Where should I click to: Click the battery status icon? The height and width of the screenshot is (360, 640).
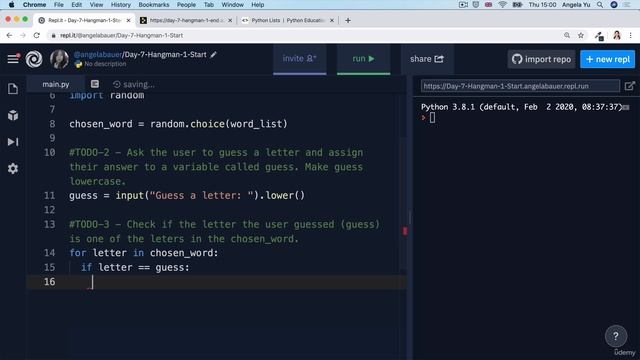coord(517,5)
